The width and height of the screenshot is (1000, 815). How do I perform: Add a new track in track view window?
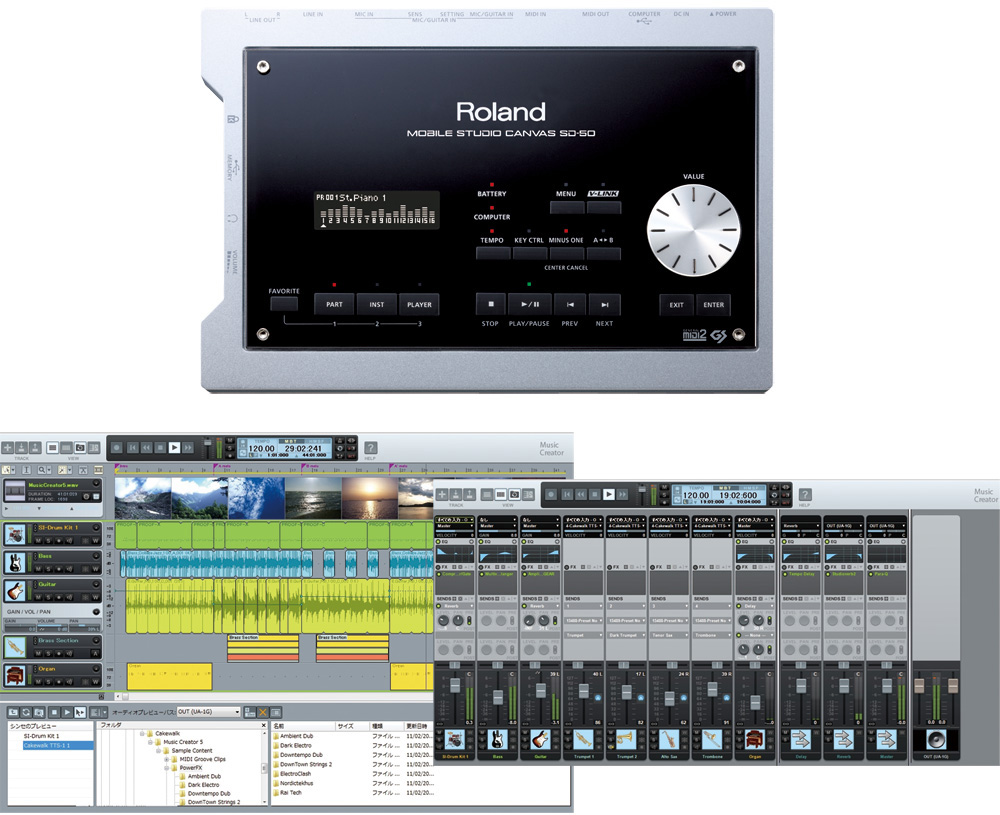tap(8, 448)
